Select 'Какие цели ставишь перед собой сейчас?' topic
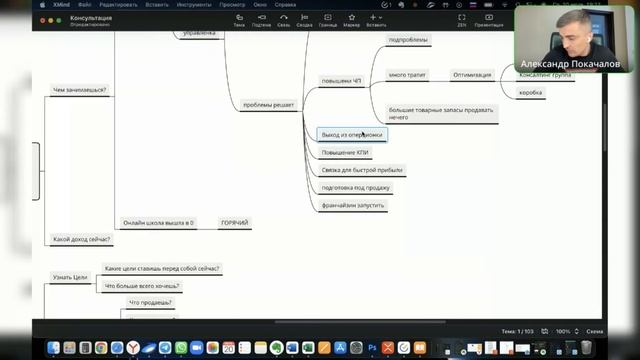This screenshot has height=360, width=640. point(162,269)
